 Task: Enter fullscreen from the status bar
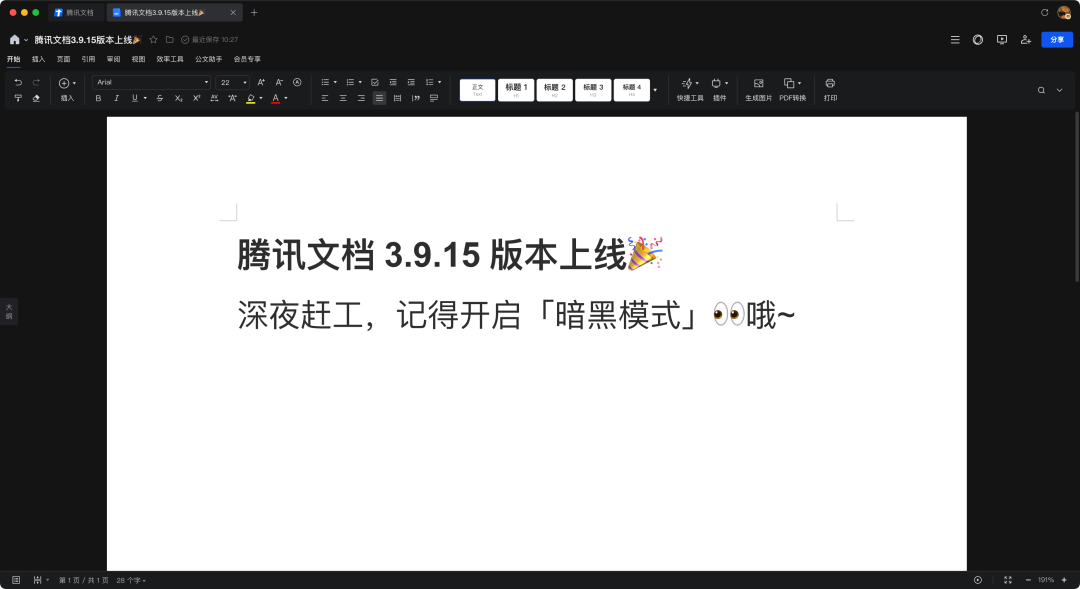(x=1008, y=580)
